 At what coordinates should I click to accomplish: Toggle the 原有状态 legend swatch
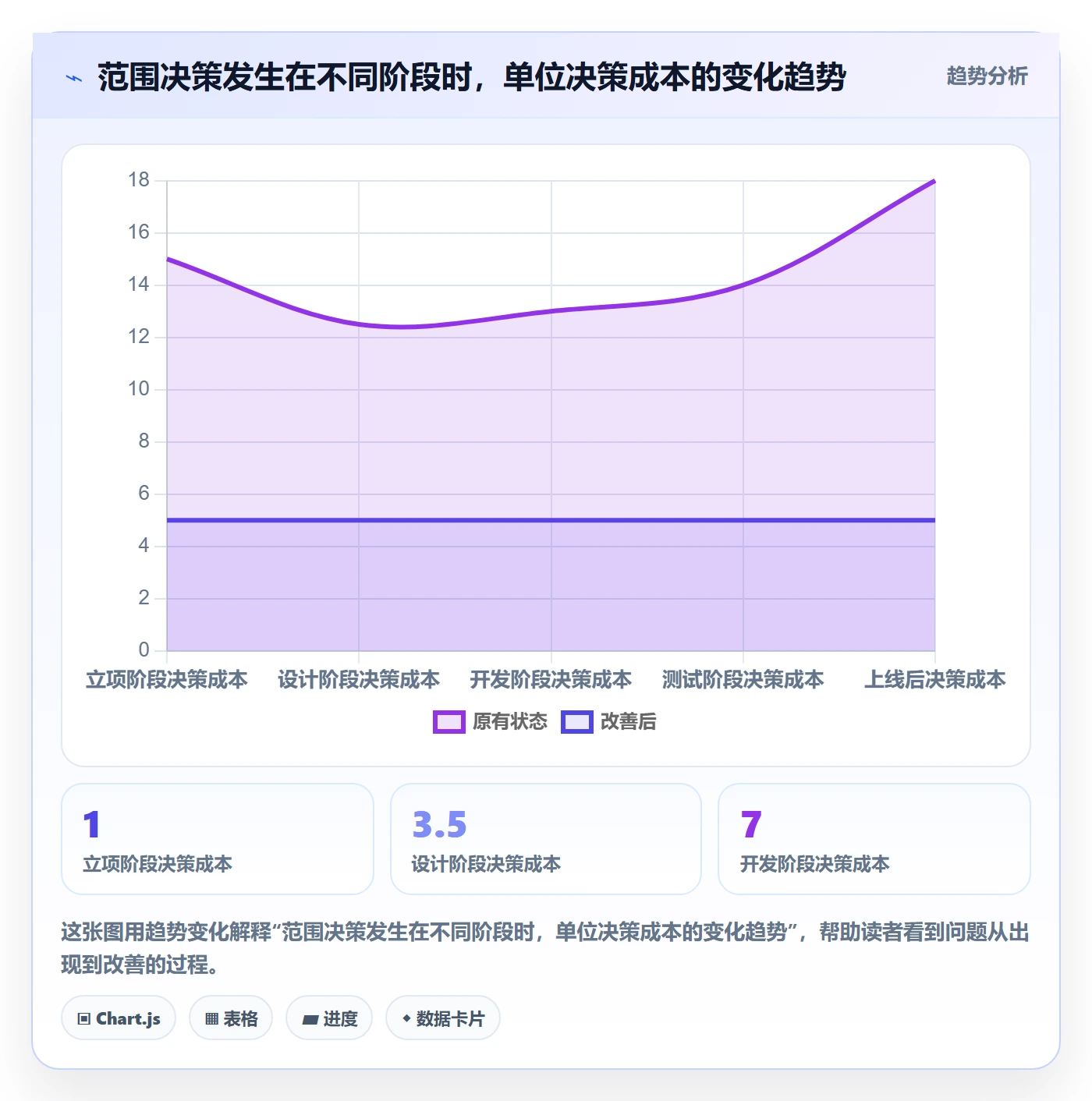pyautogui.click(x=448, y=722)
